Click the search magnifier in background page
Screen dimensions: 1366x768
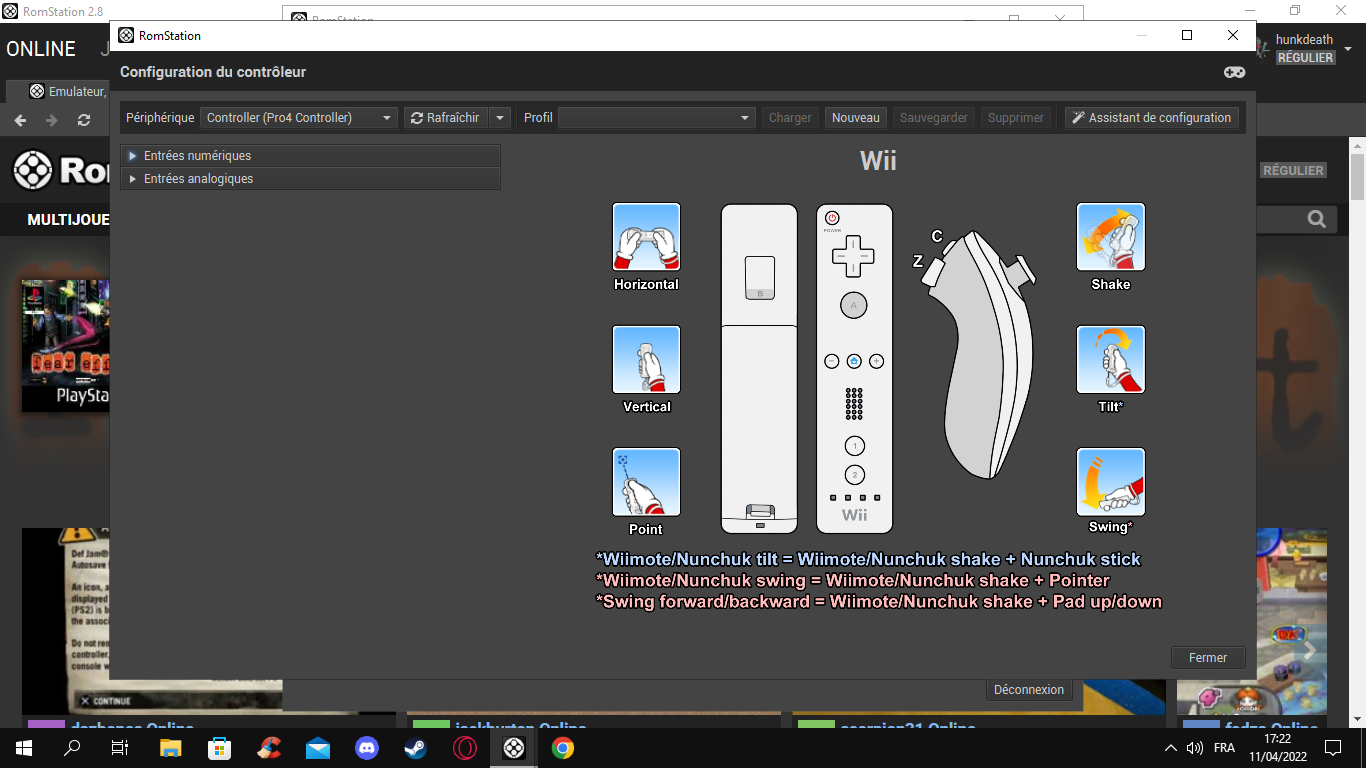click(x=1317, y=219)
